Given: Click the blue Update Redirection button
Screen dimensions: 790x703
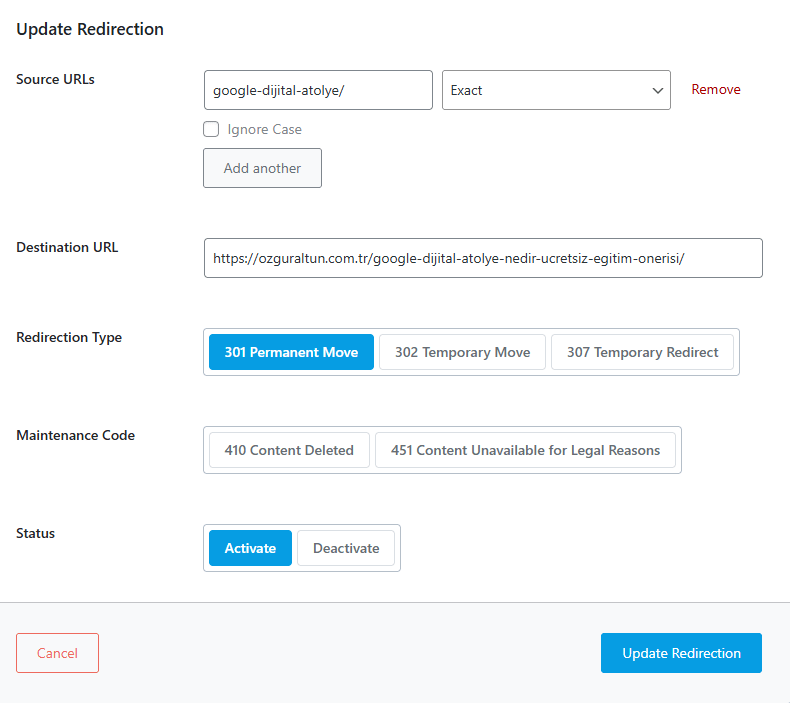Looking at the screenshot, I should coord(681,653).
